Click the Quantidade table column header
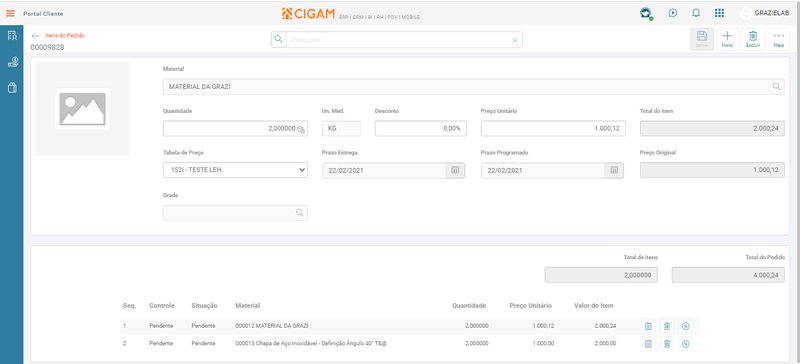The image size is (800, 364). click(x=469, y=306)
